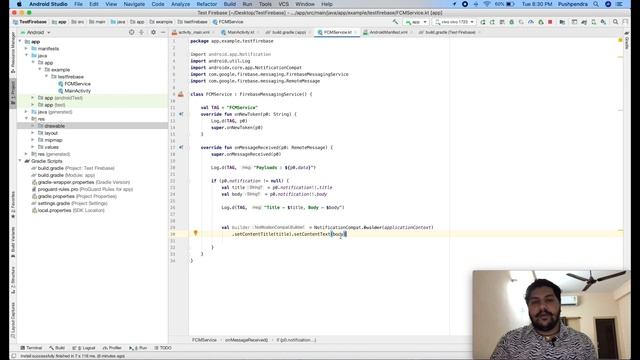The image size is (640, 360).
Task: Collapse the Gradle Scripts node
Action: [20, 161]
